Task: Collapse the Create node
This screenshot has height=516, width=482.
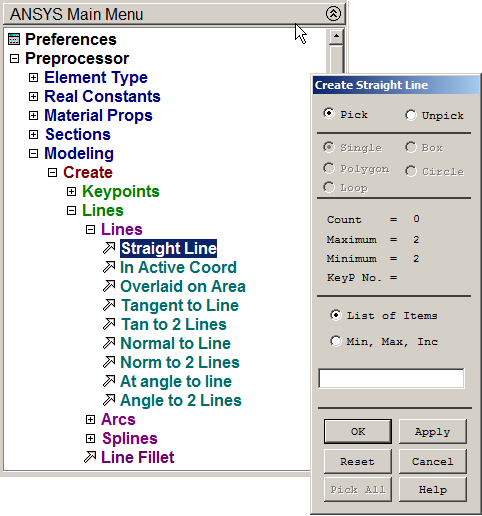Action: click(52, 173)
